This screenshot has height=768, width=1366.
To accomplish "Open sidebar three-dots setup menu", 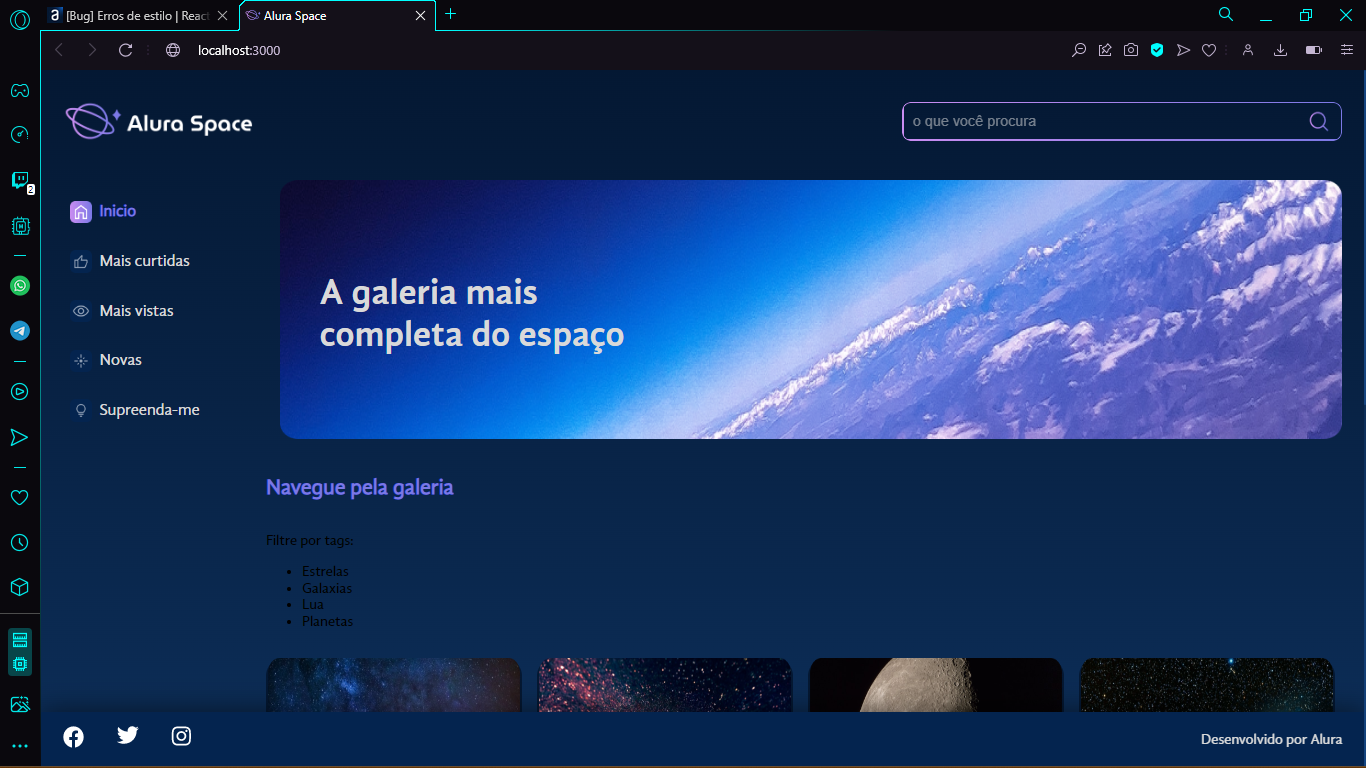I will point(19,746).
